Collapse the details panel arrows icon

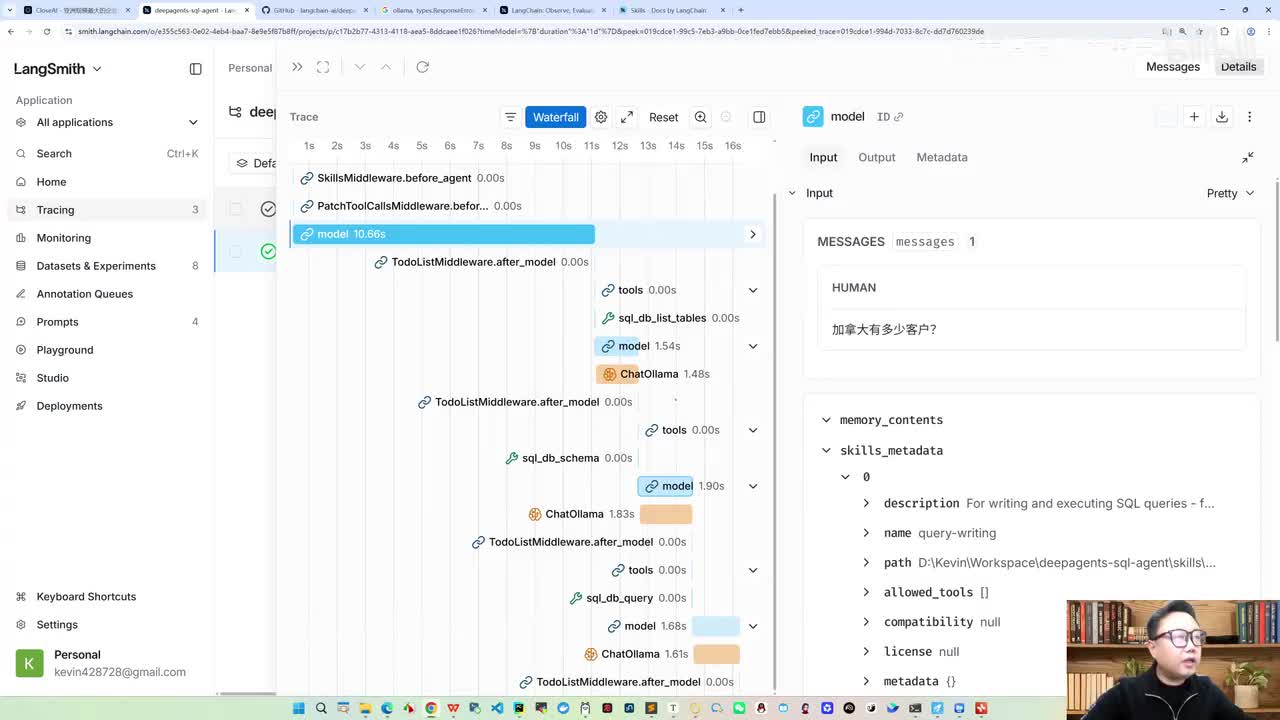(1248, 158)
